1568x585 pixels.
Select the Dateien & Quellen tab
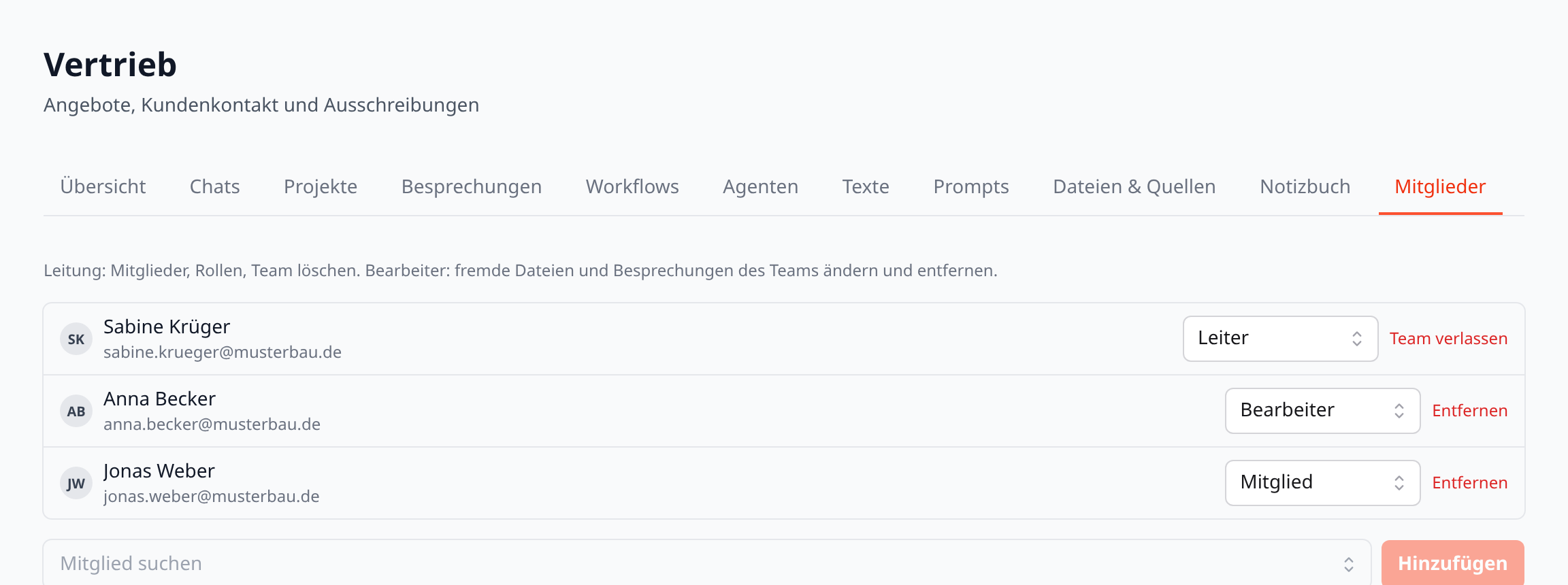[x=1134, y=186]
